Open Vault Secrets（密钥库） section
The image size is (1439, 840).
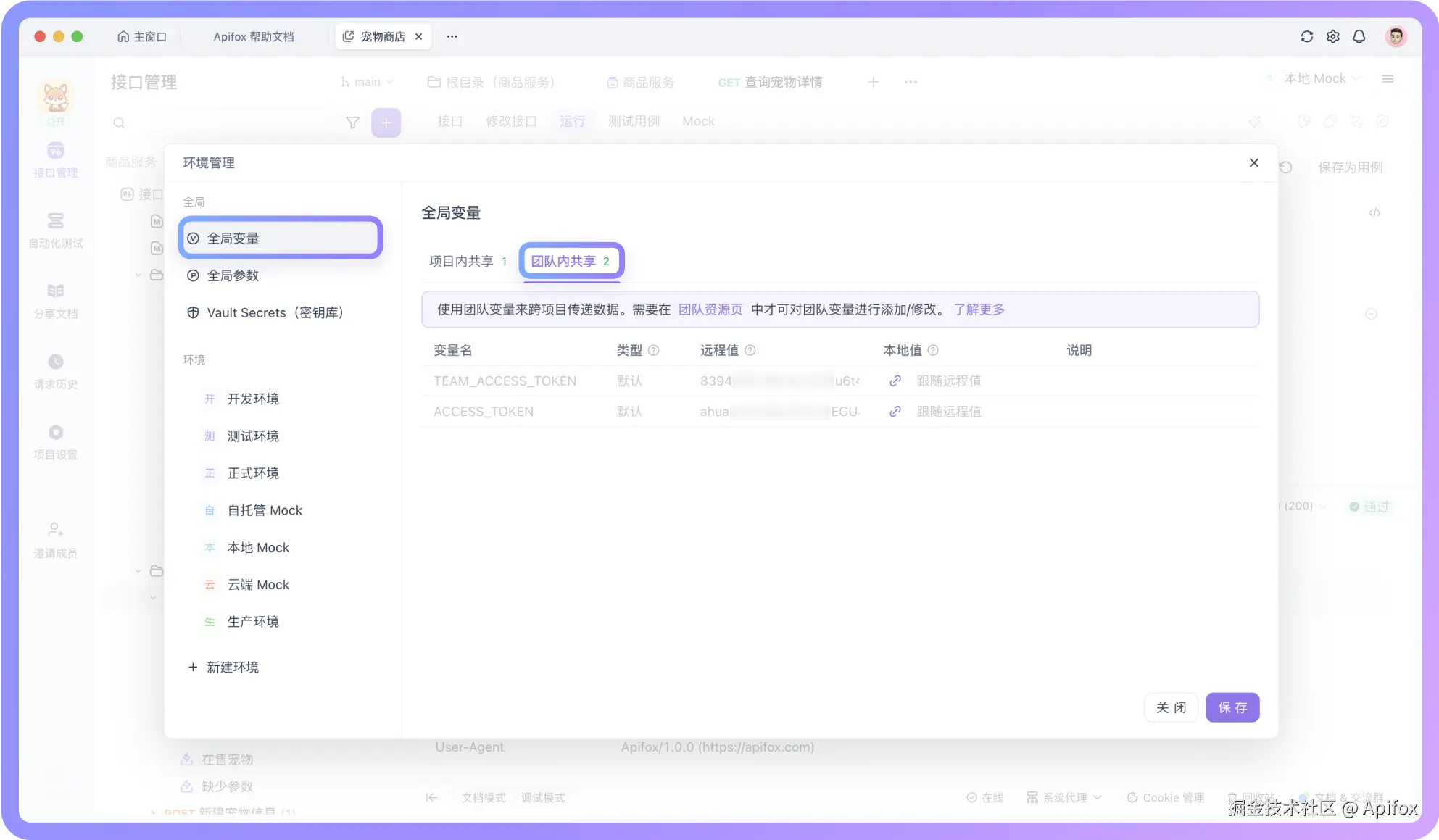click(275, 313)
